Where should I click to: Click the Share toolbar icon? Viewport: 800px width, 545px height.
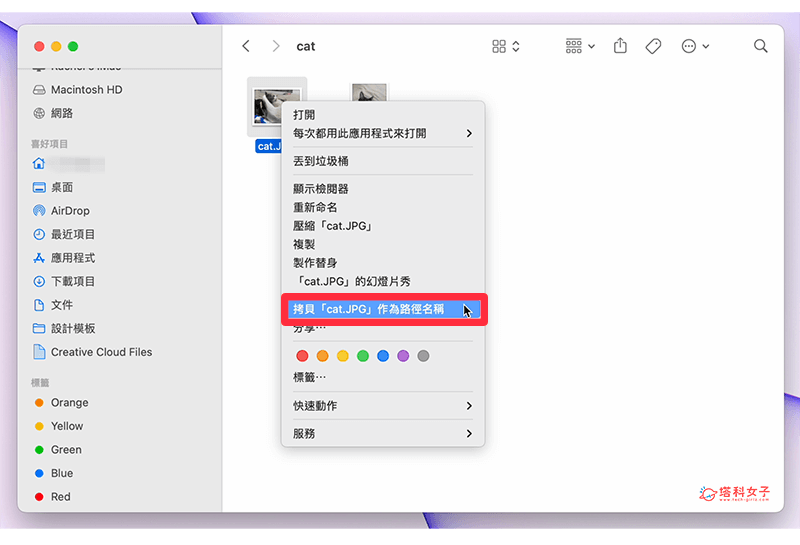[620, 46]
